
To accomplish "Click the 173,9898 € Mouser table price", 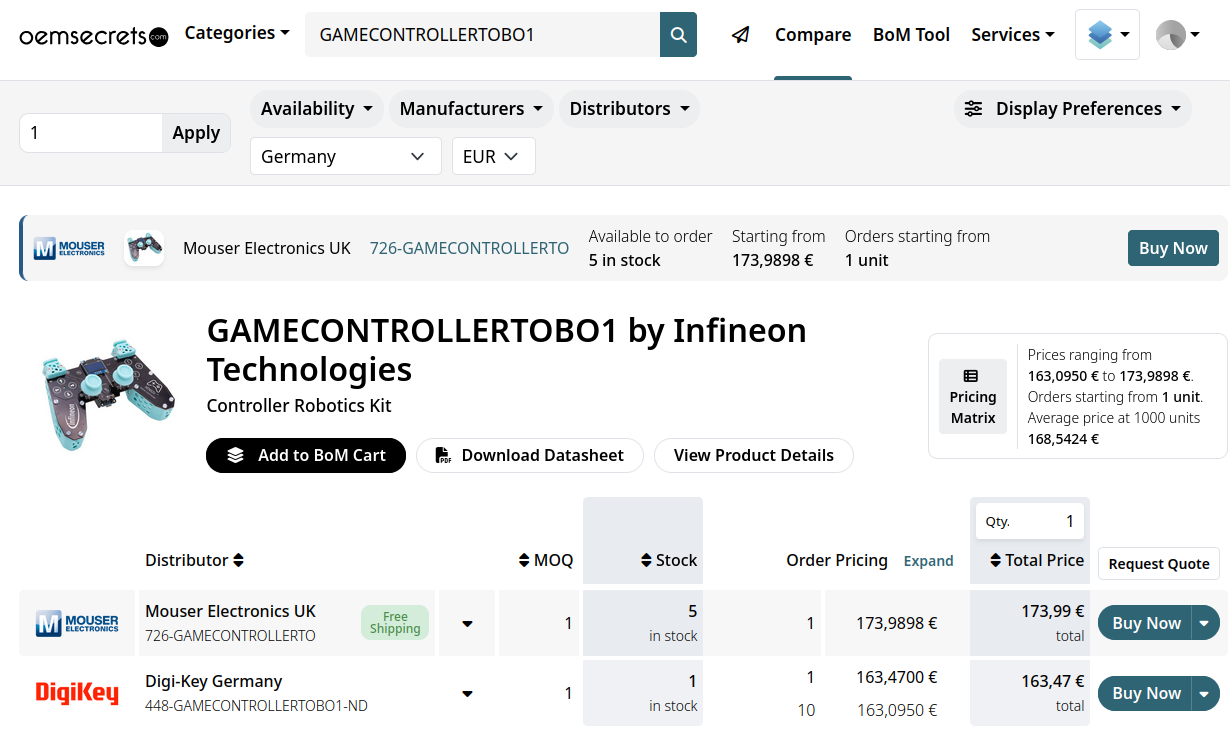I will click(896, 623).
